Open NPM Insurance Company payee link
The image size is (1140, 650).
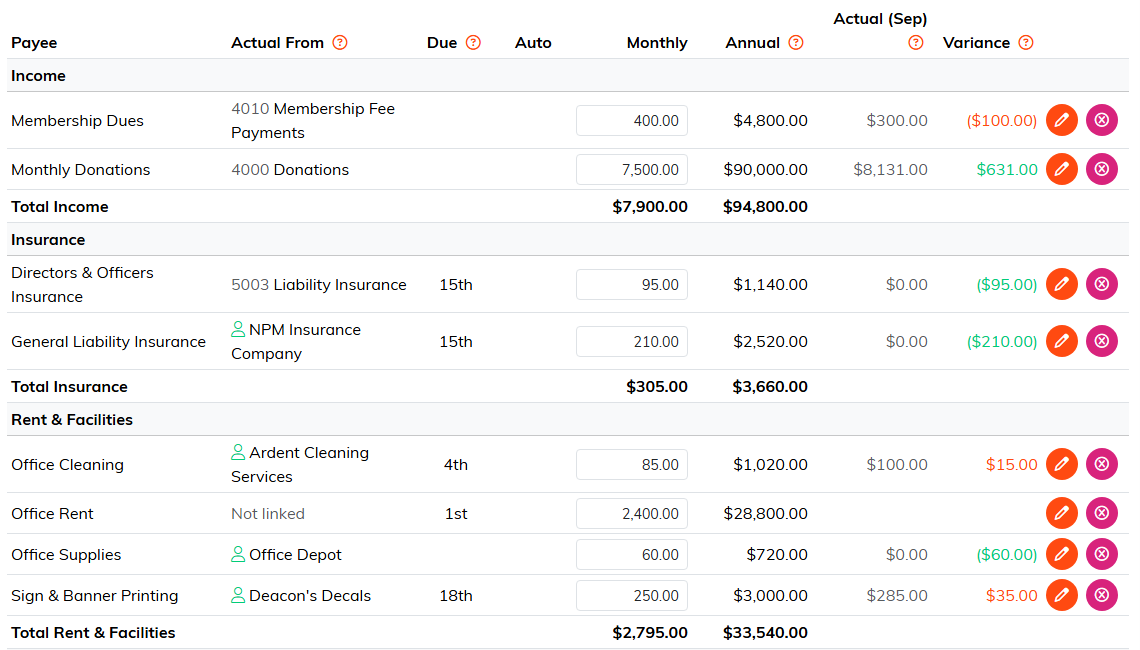[296, 342]
